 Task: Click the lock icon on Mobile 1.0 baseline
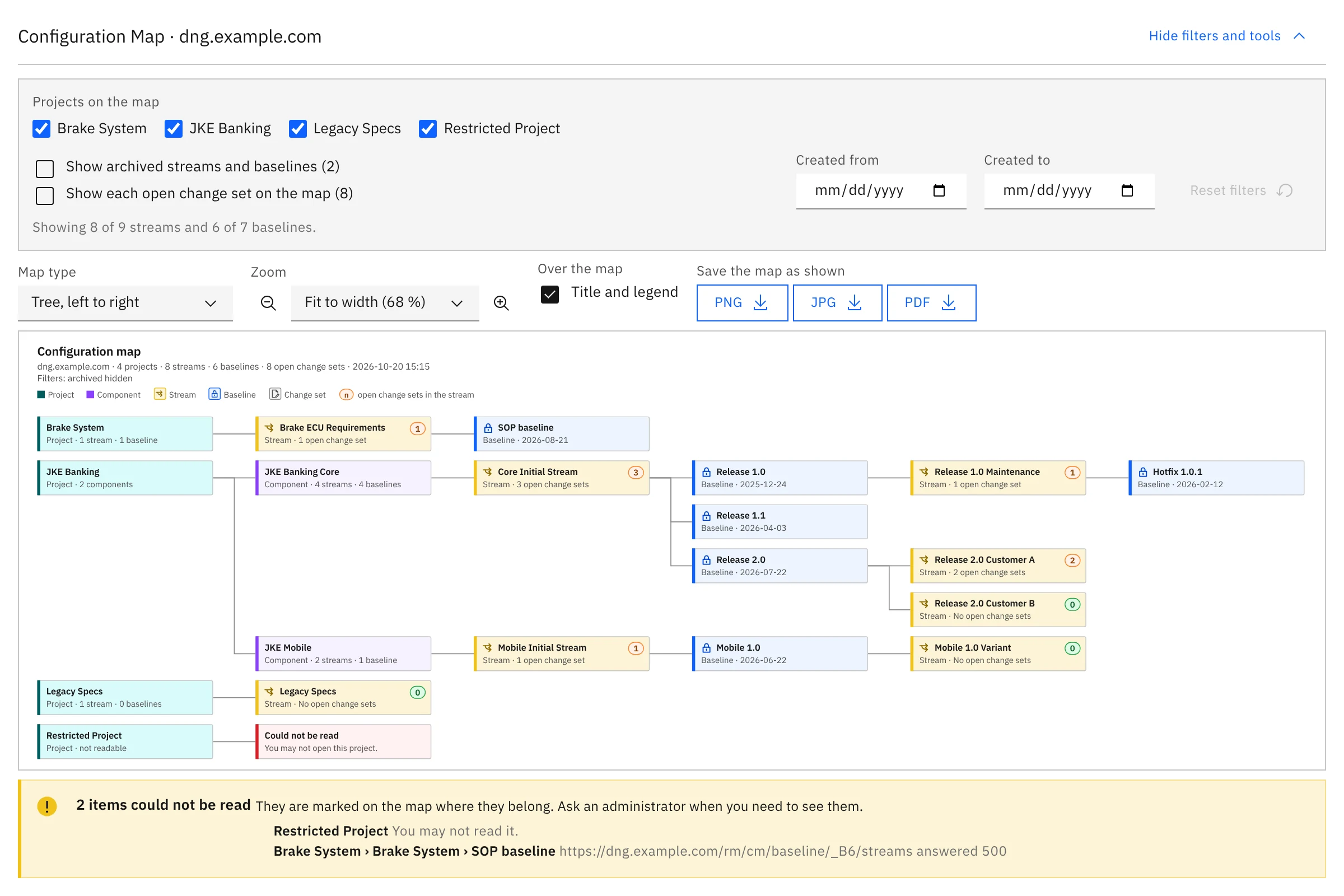pyautogui.click(x=706, y=648)
